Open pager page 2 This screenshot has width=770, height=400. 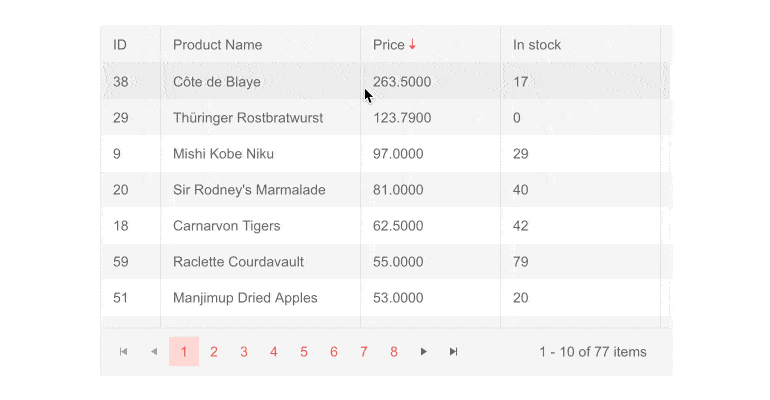point(214,351)
